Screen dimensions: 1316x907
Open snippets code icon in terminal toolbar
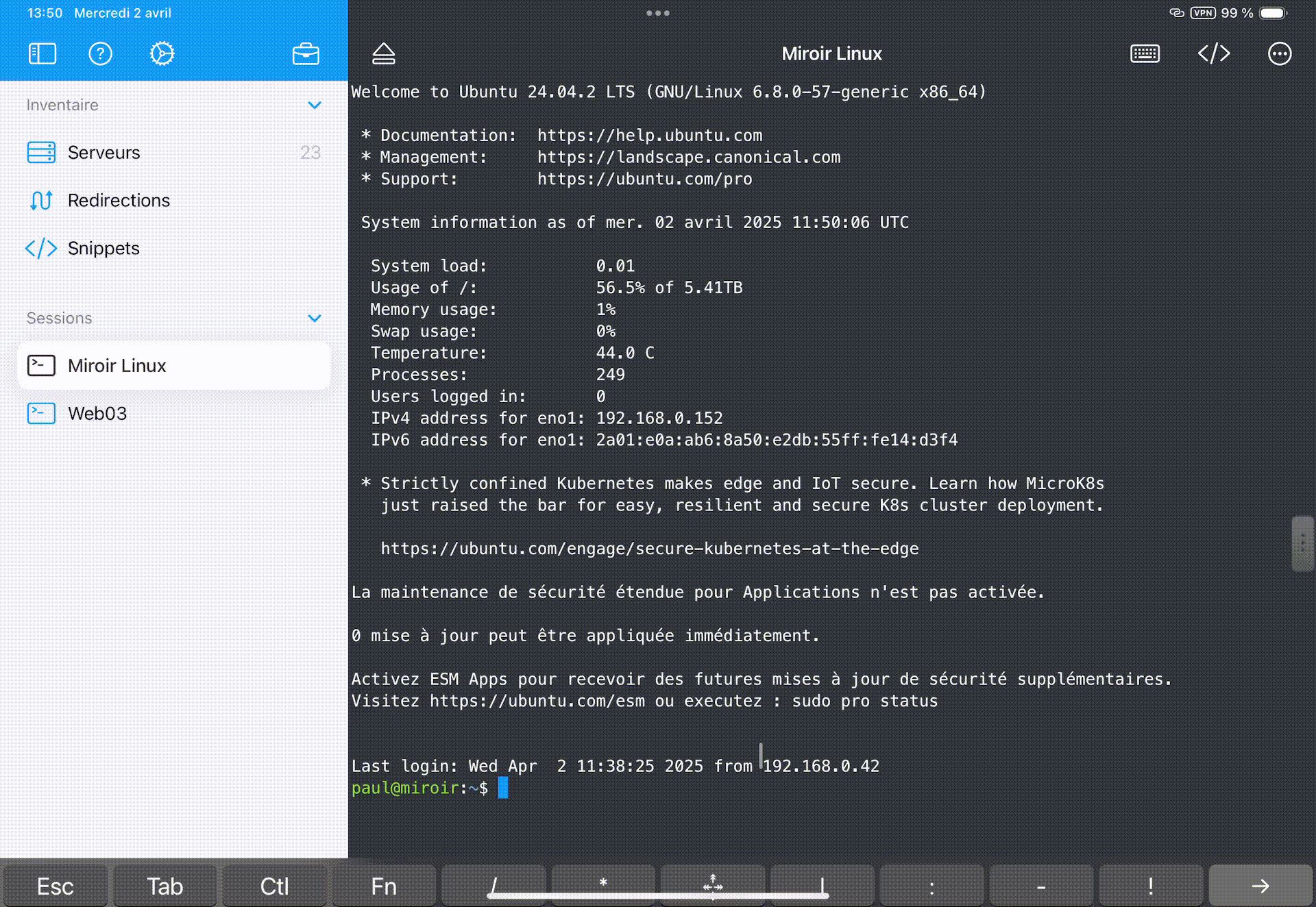point(1214,53)
